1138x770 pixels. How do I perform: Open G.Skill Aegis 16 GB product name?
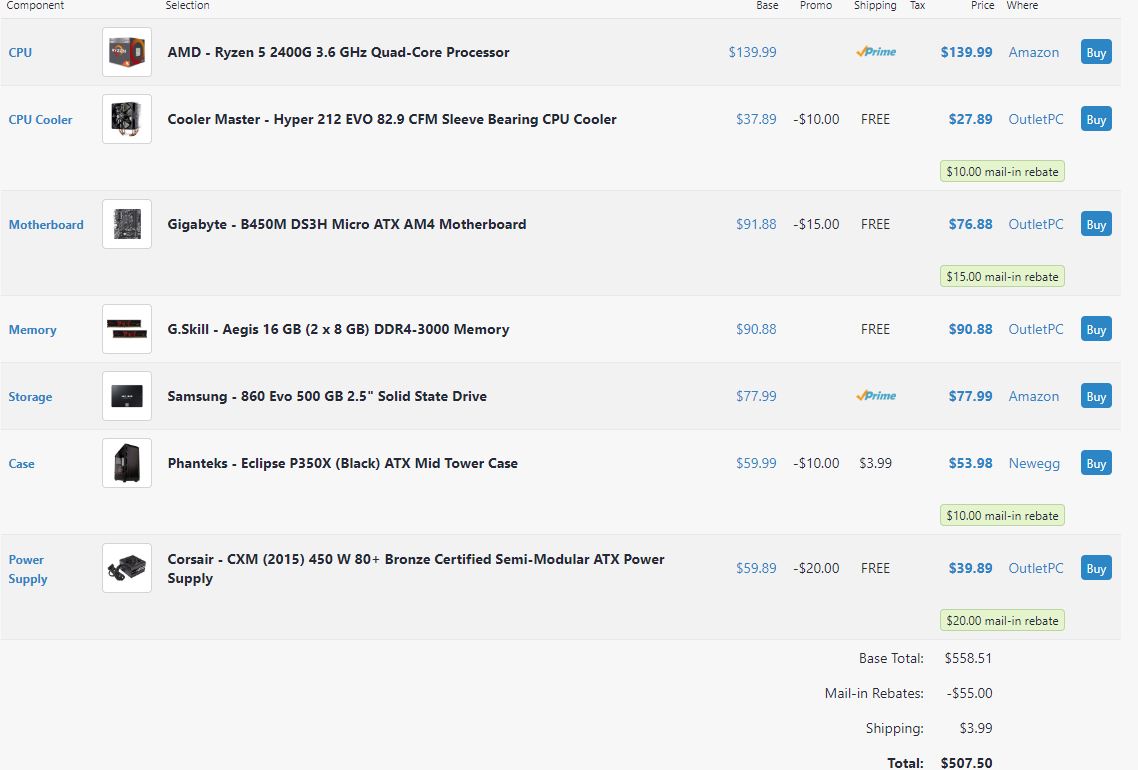(338, 329)
